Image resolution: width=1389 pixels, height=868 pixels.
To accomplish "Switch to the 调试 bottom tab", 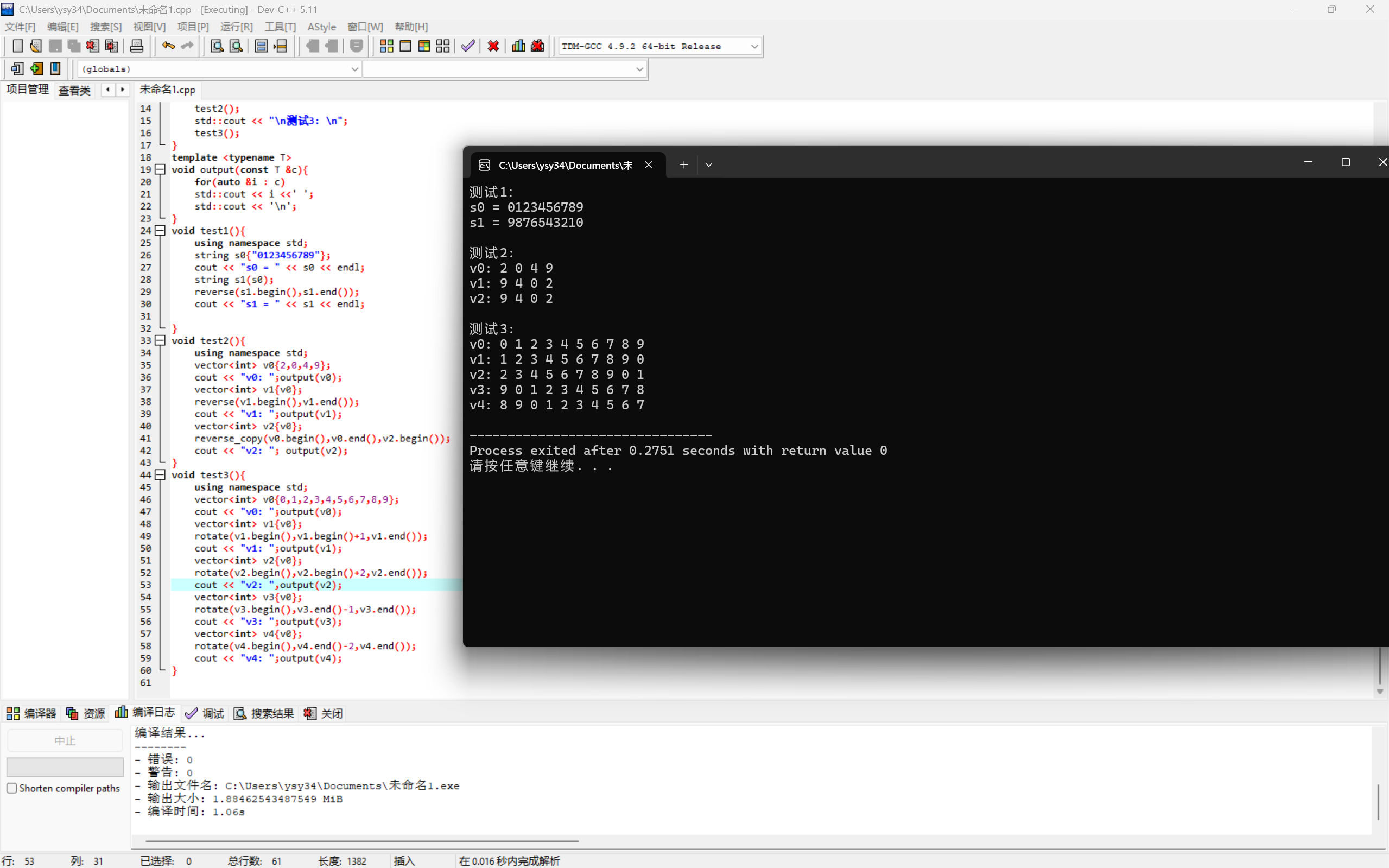I will [x=205, y=714].
